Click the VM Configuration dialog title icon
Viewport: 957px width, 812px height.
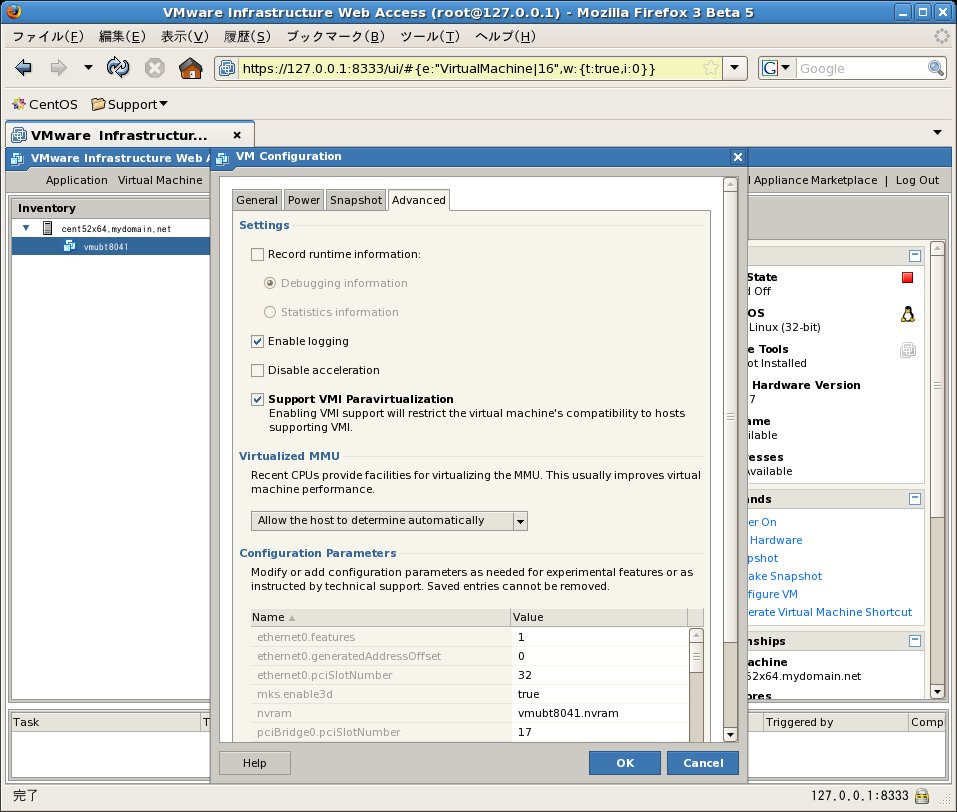222,158
